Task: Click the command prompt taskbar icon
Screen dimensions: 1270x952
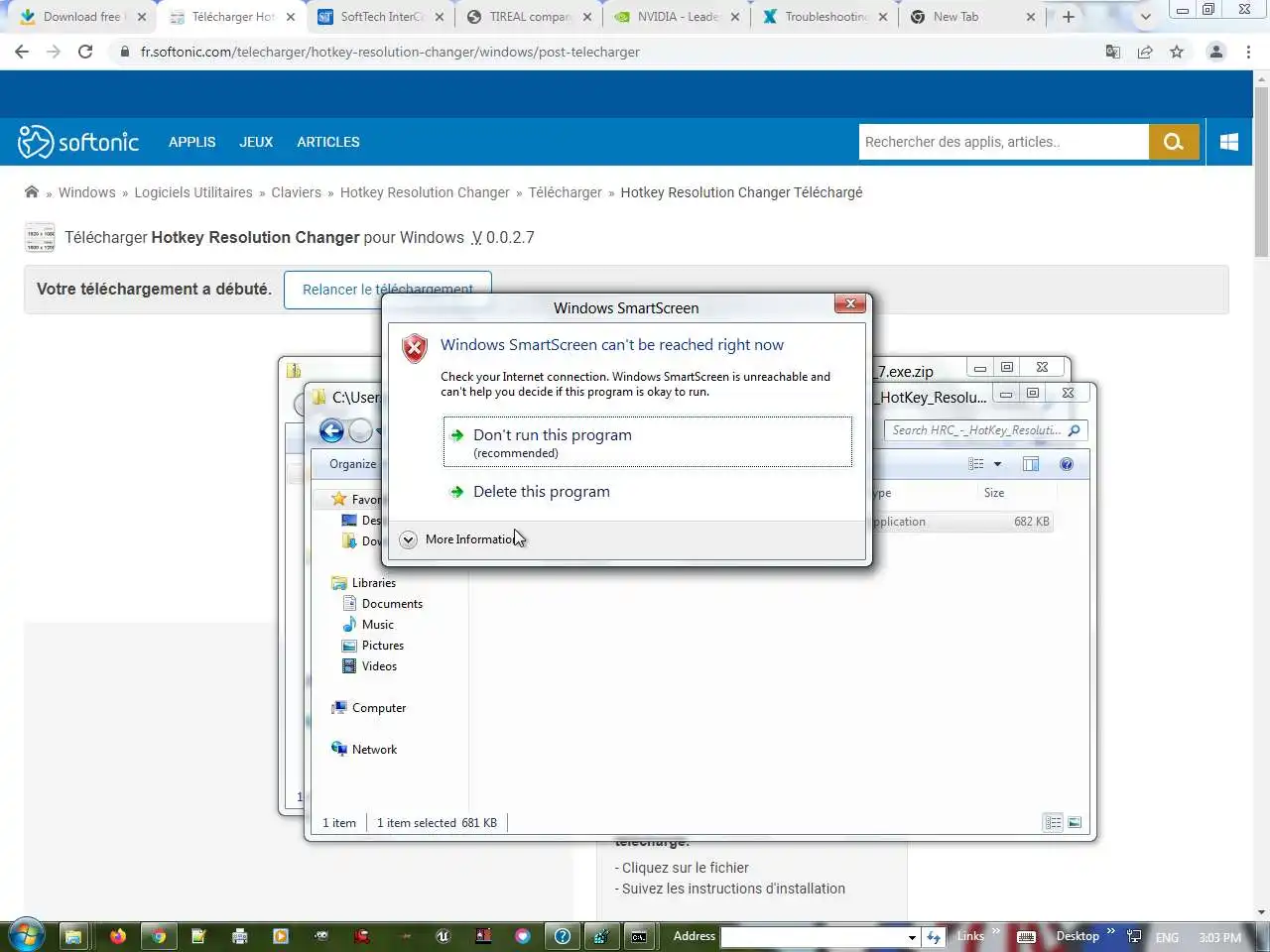Action: (x=639, y=936)
